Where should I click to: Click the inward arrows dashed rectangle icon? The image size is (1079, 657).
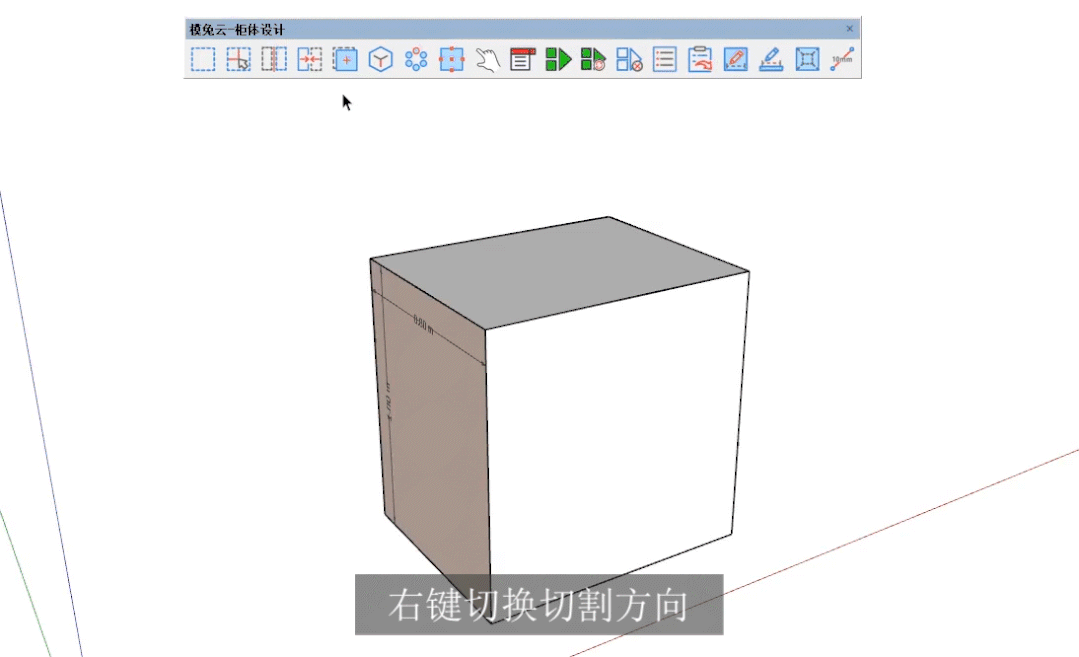[310, 60]
